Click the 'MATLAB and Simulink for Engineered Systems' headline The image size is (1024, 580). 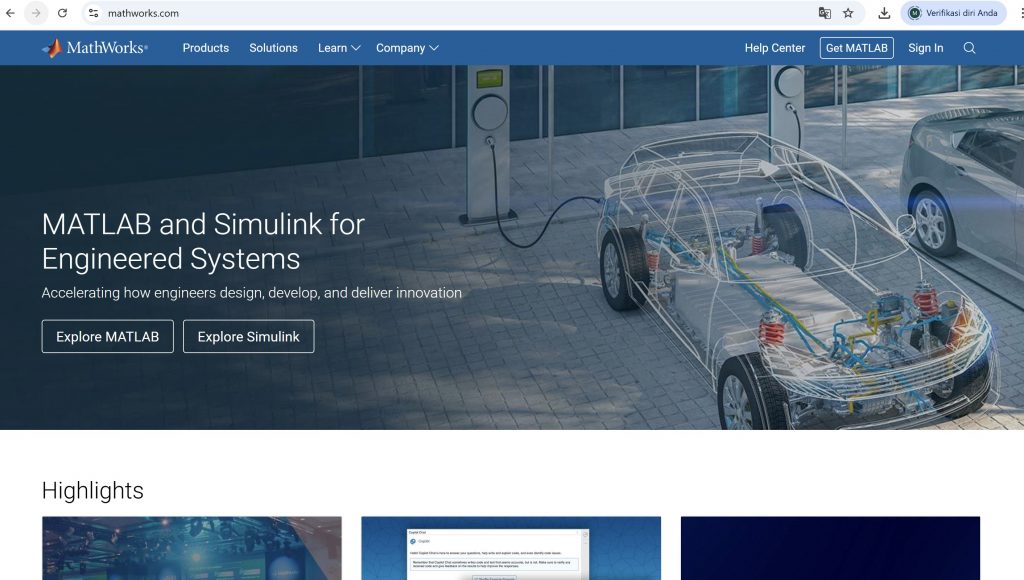[203, 242]
